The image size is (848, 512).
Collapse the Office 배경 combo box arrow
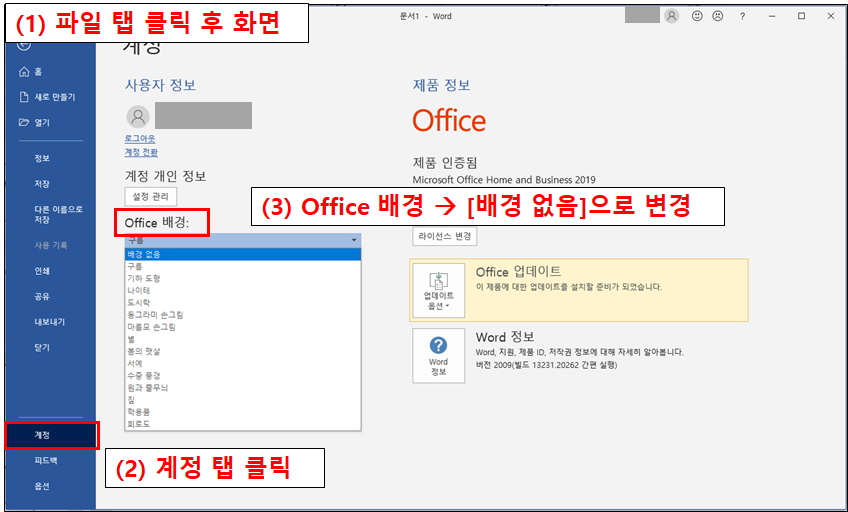[x=354, y=240]
